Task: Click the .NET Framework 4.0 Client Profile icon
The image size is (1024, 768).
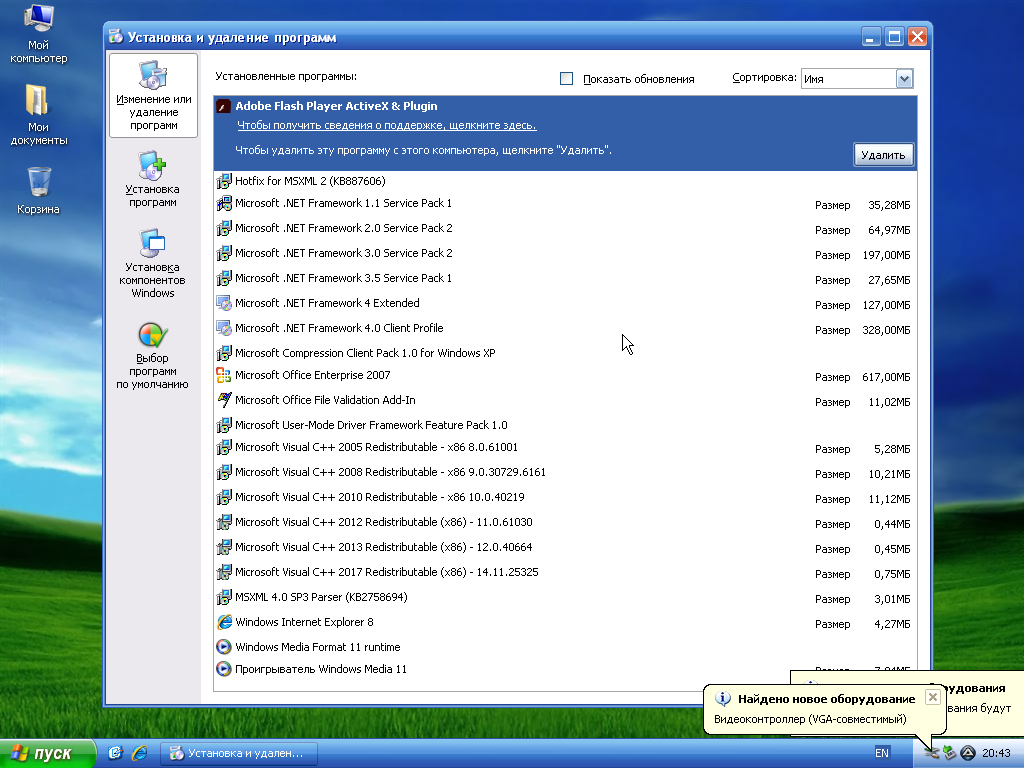Action: click(223, 328)
